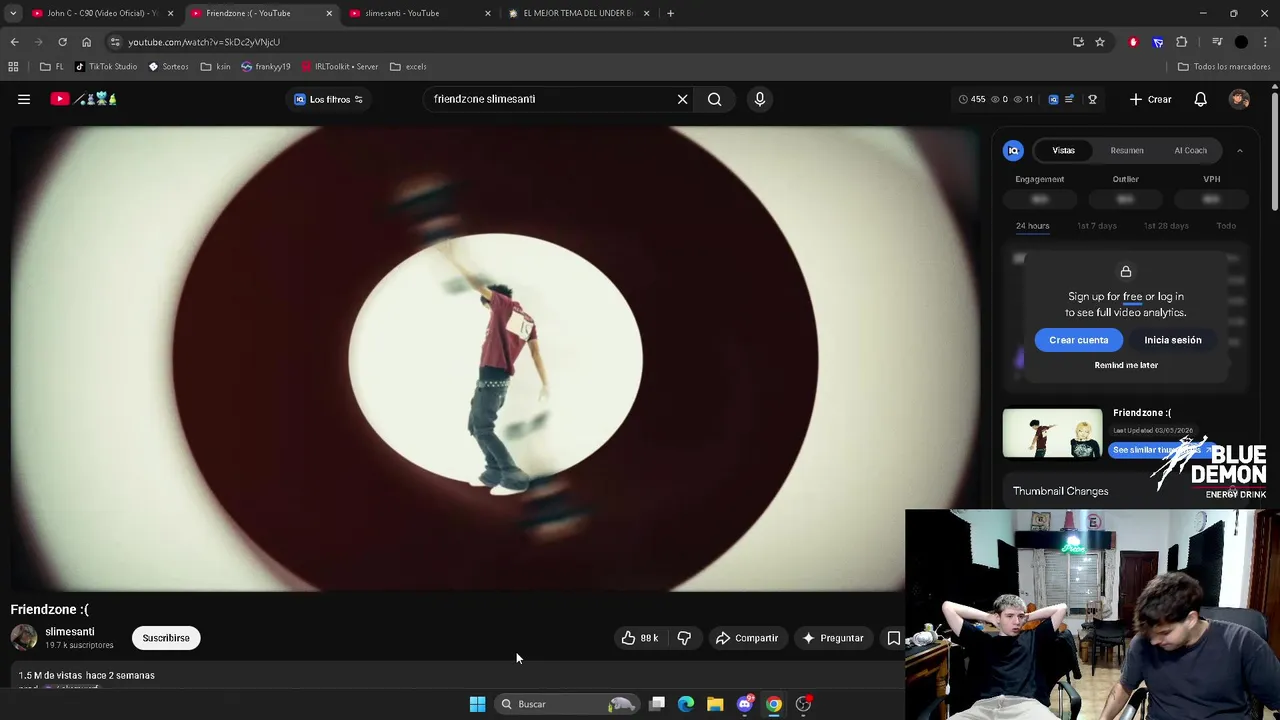
Task: Open the Crear dropdown
Action: pos(1150,99)
